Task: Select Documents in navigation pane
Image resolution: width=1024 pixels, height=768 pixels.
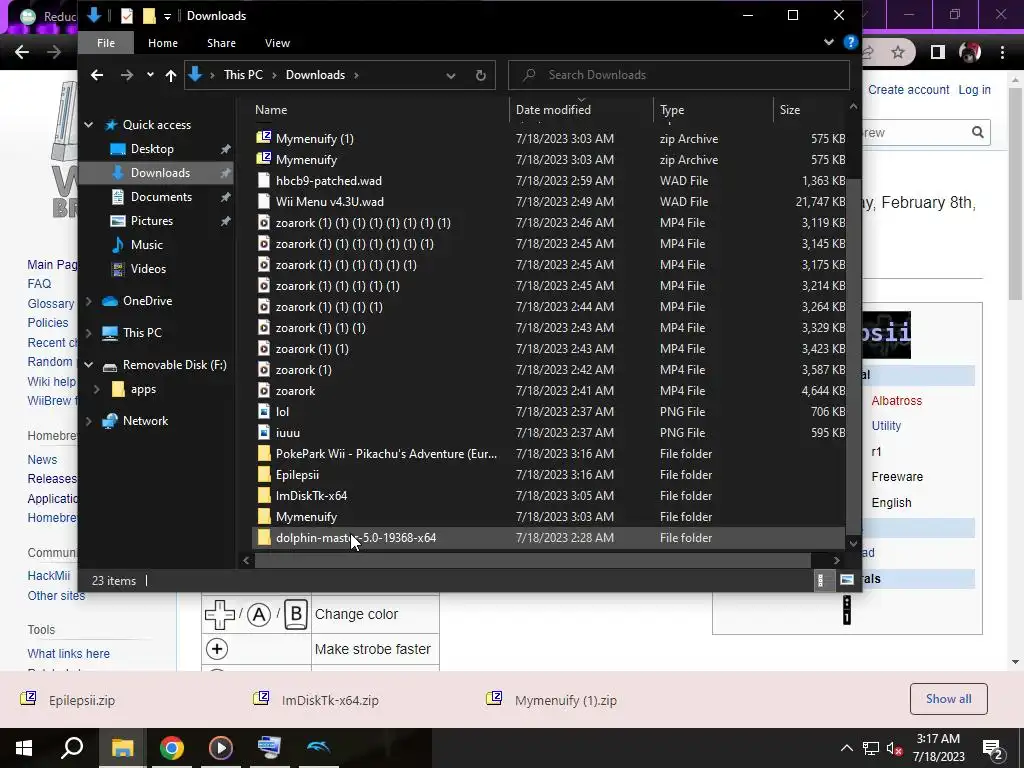Action: (x=161, y=197)
